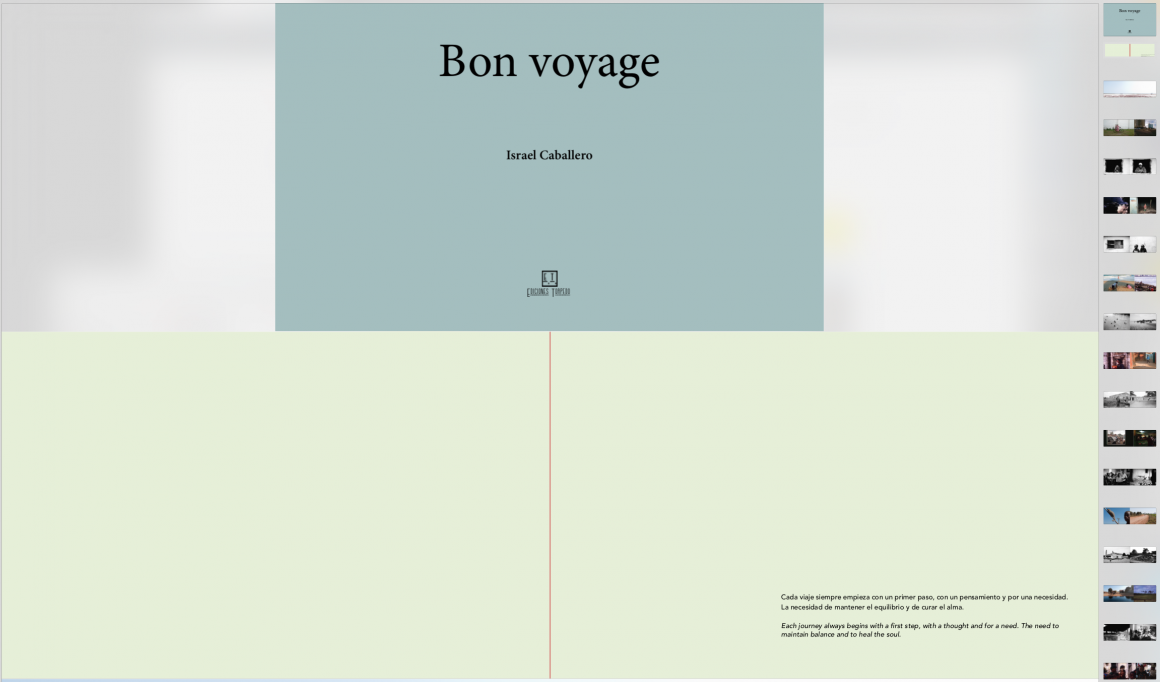The height and width of the screenshot is (682, 1160).
Task: Click the italic English Each journey text
Action: (920, 630)
